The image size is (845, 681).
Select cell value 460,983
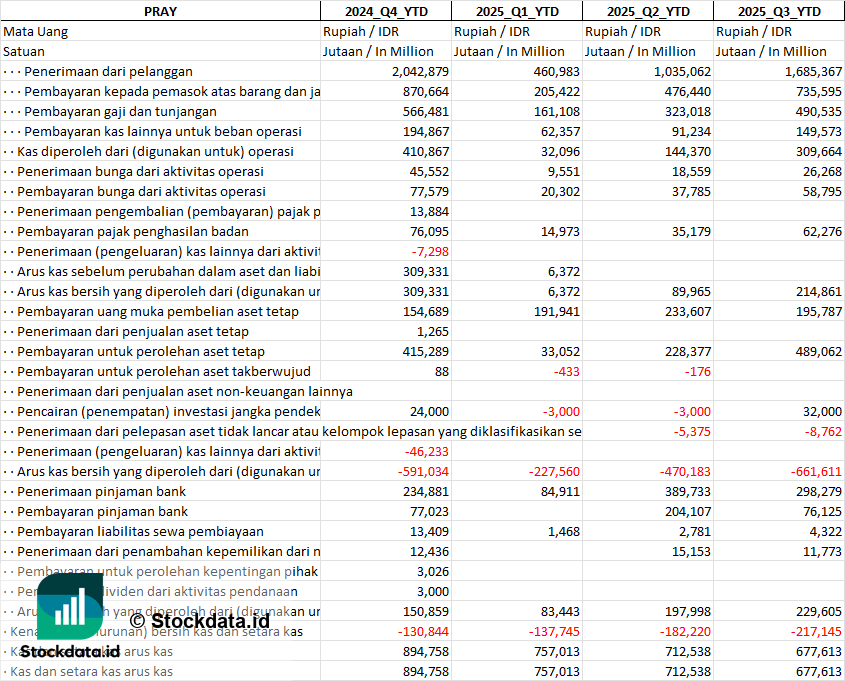click(x=557, y=72)
